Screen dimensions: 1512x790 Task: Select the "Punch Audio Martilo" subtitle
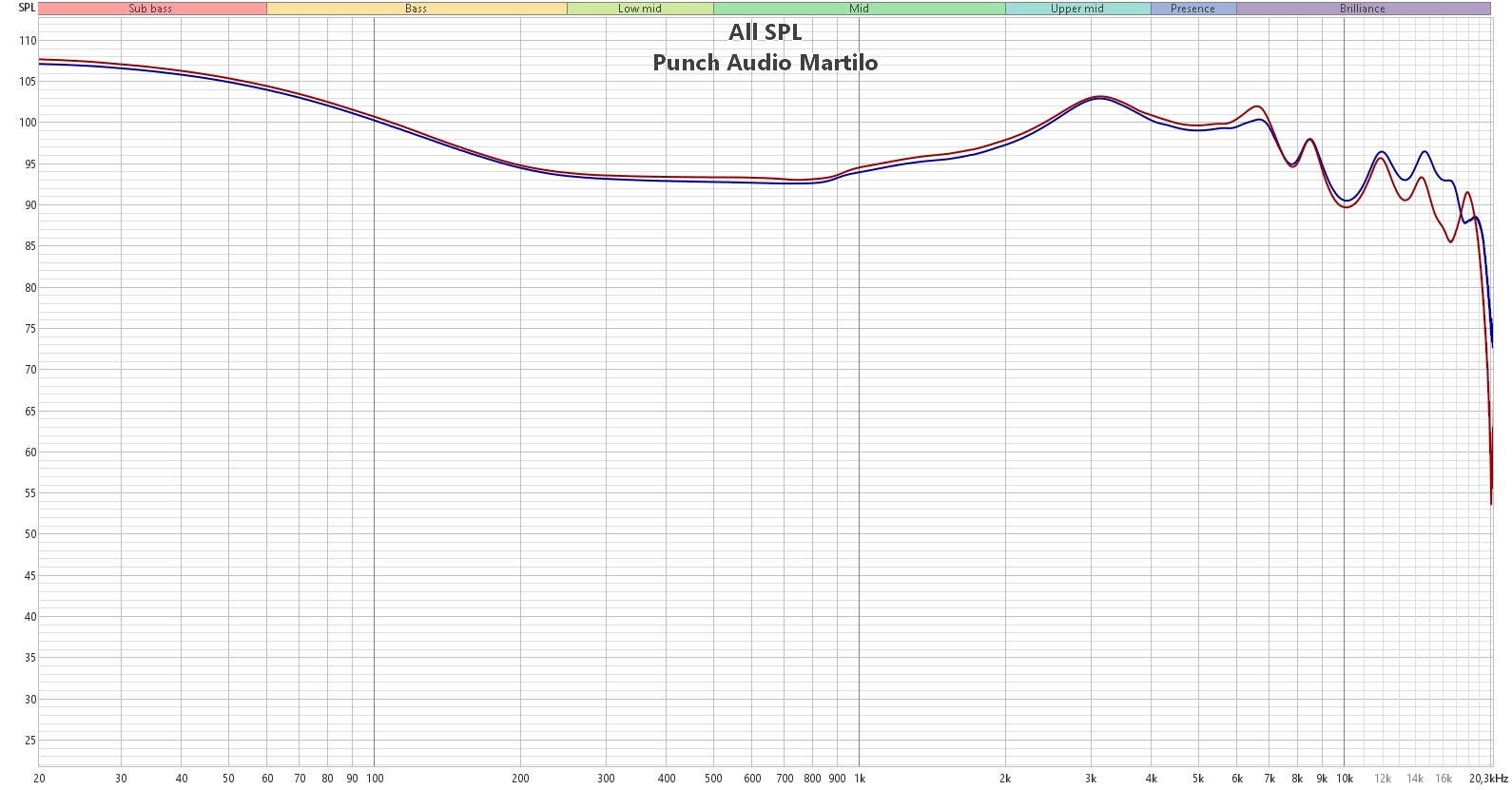pos(766,63)
